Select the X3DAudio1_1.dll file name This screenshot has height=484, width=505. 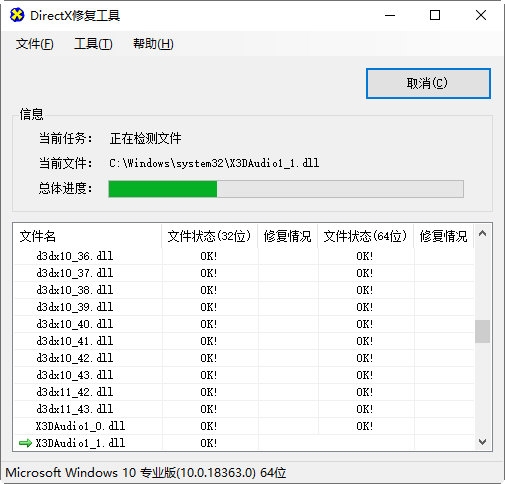pyautogui.click(x=80, y=443)
